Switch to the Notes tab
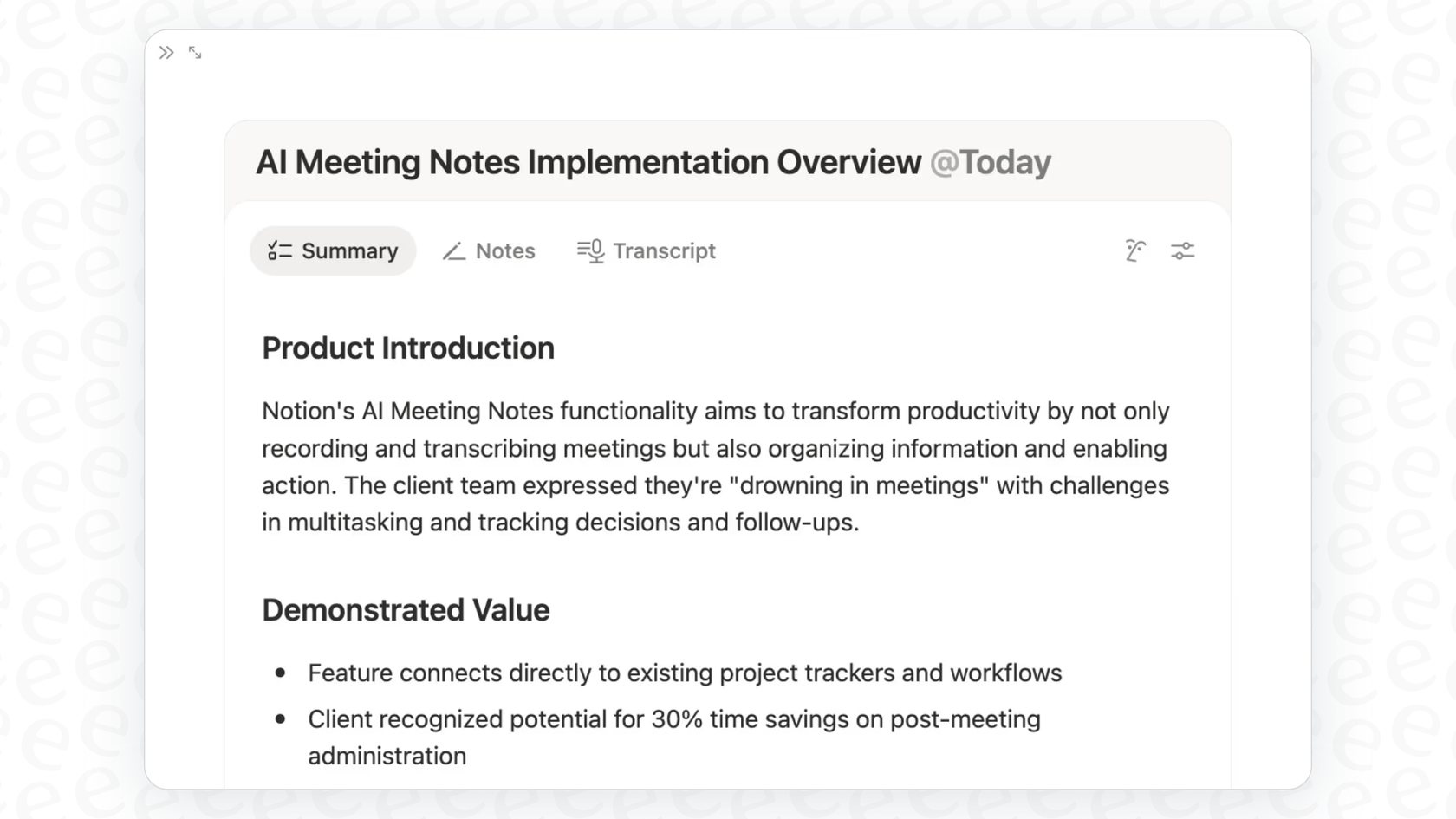Screen dimensions: 1456x819 (488, 250)
